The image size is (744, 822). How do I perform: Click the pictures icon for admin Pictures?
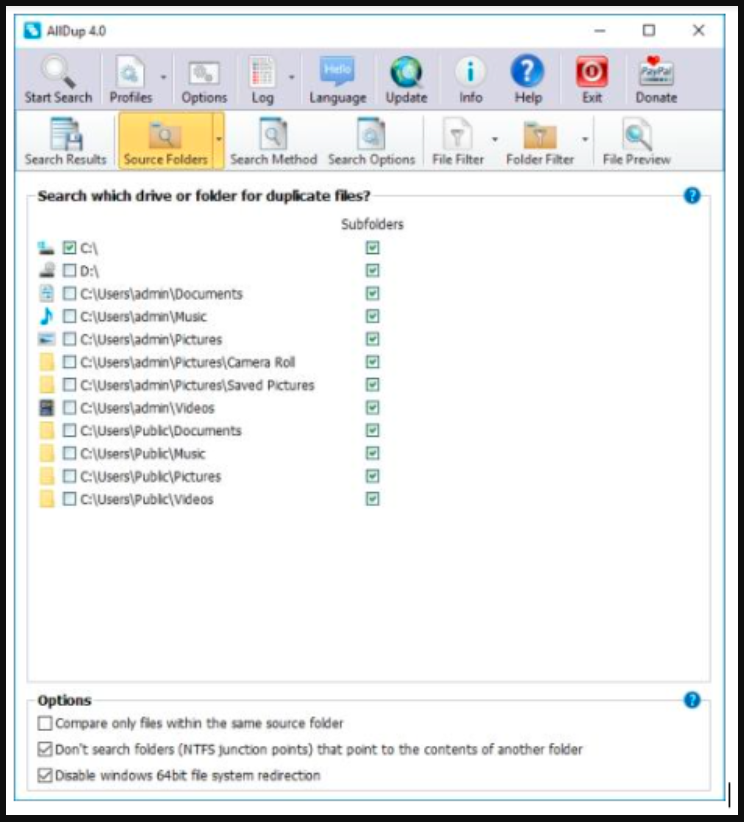coord(46,339)
